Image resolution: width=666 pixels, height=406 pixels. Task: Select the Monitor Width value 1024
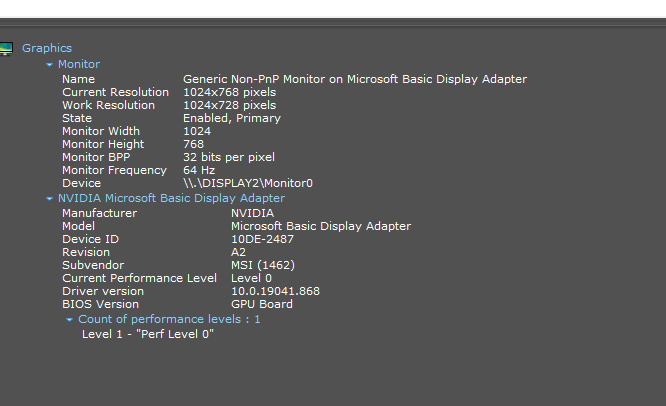197,131
